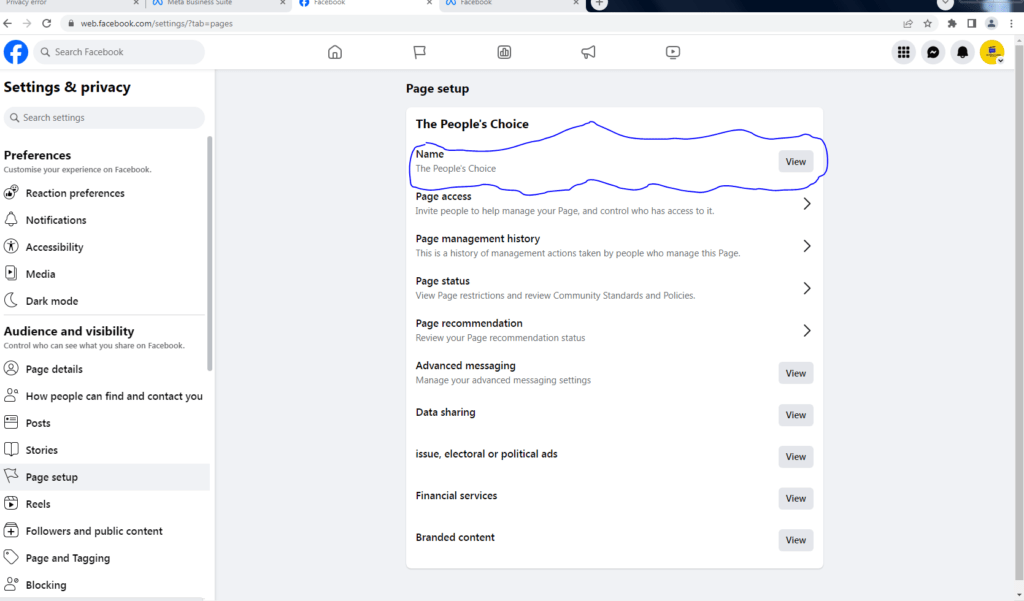This screenshot has height=601, width=1024.
Task: Expand Page management history chevron
Action: pos(807,246)
